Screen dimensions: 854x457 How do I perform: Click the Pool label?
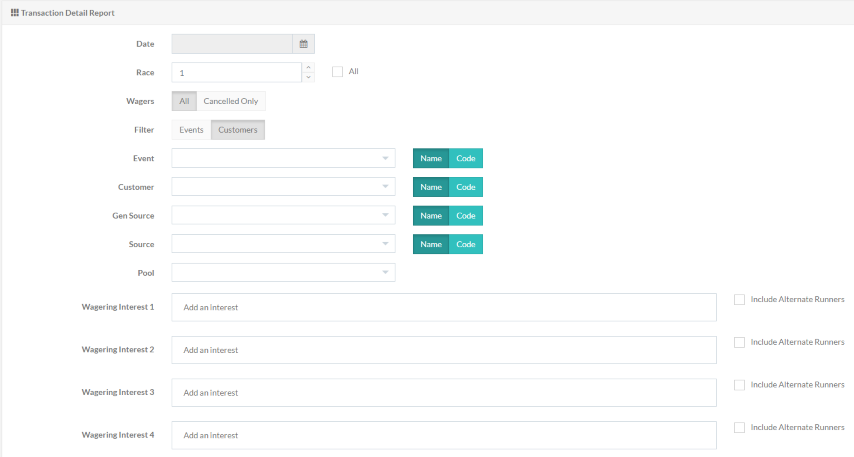(x=146, y=273)
